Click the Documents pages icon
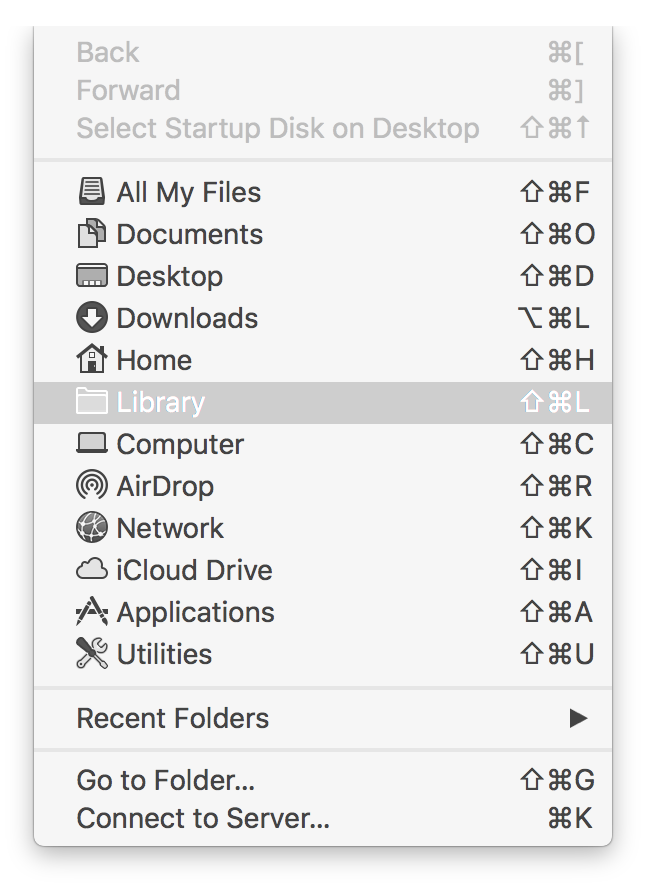Viewport: 646px width, 888px height. click(91, 233)
